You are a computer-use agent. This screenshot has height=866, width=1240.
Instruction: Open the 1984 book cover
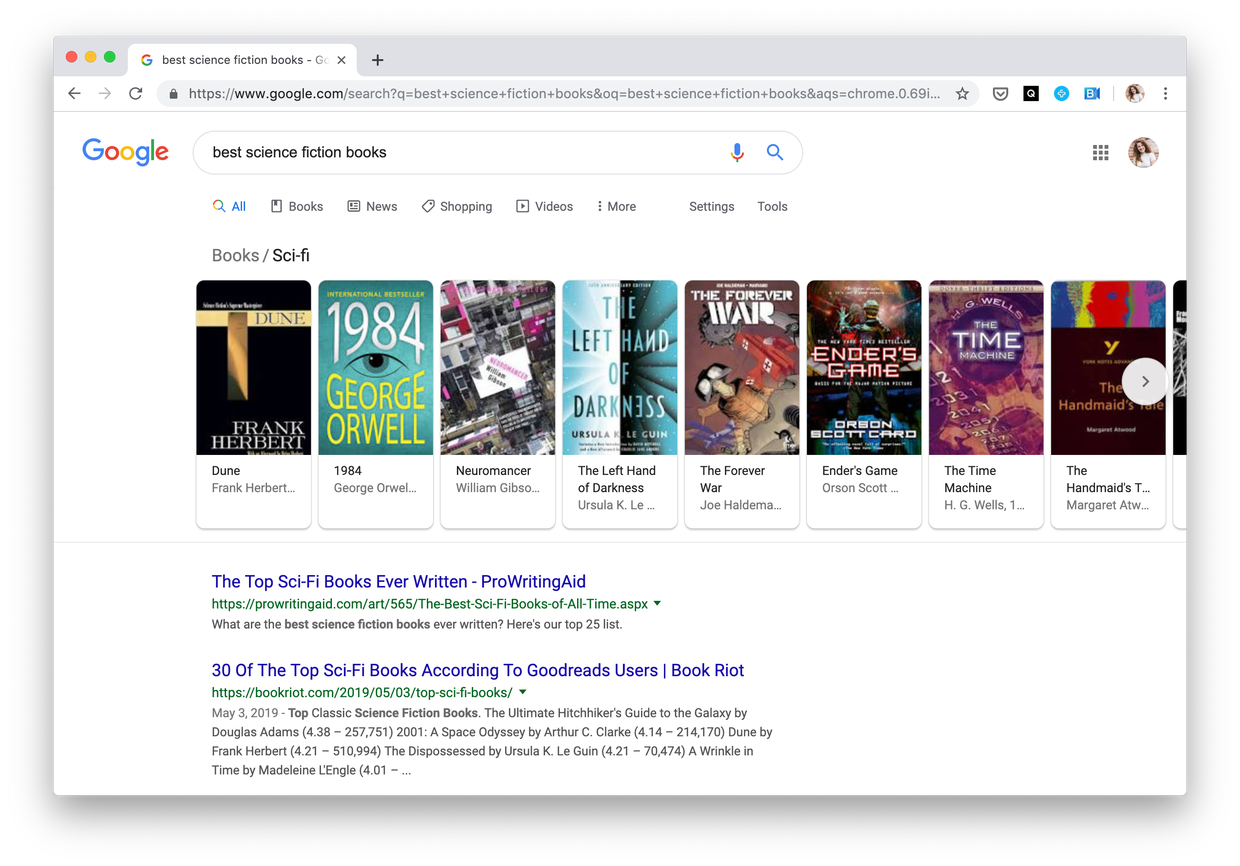coord(376,368)
